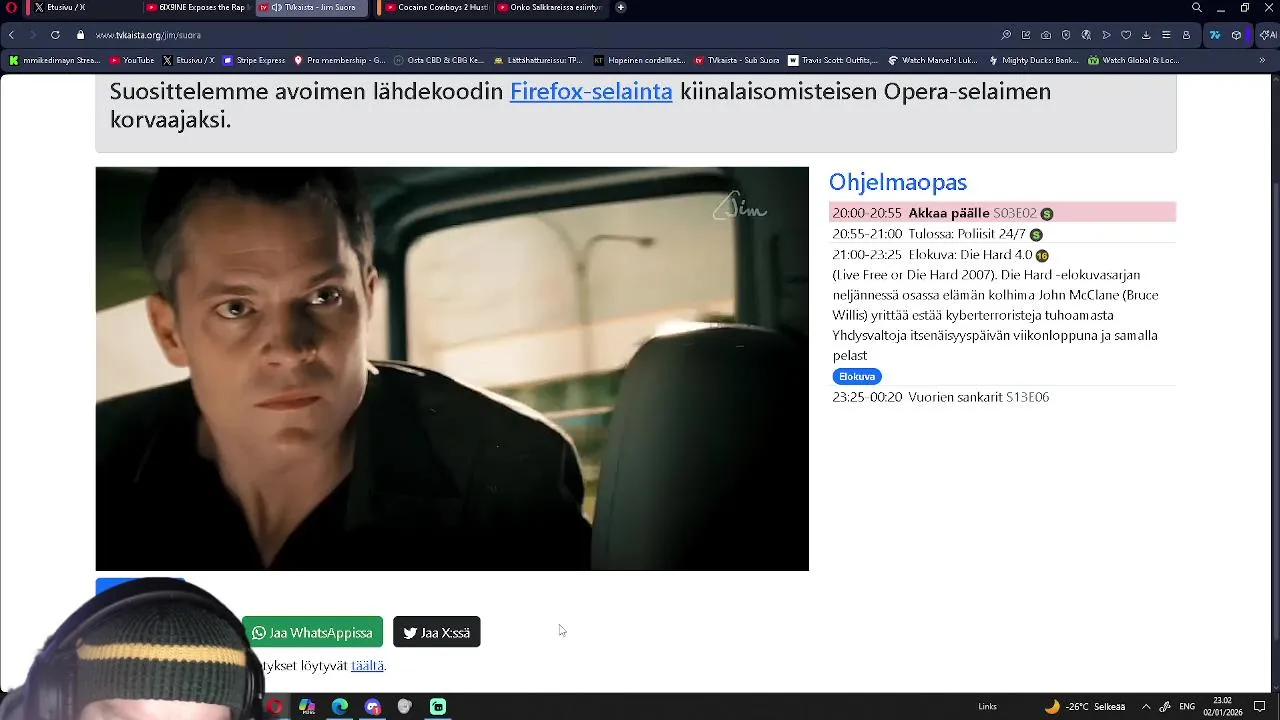Screen dimensions: 1280x720
Task: Go back to the previous page
Action: click(12, 35)
